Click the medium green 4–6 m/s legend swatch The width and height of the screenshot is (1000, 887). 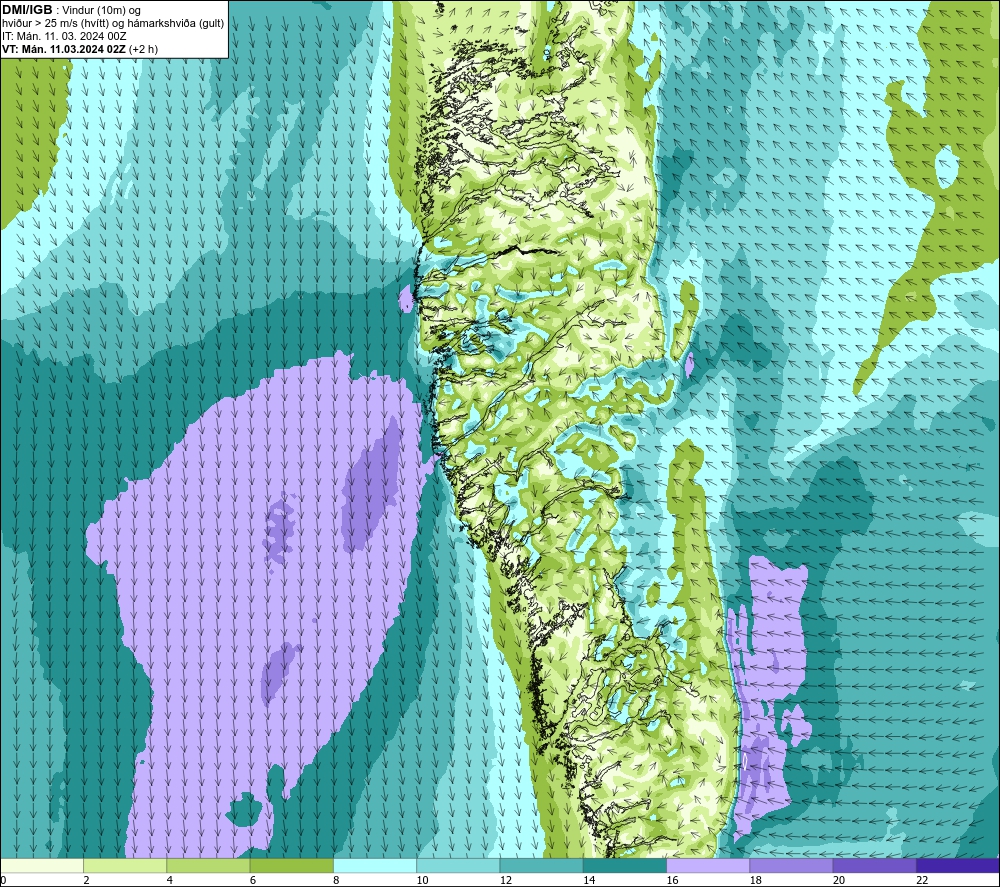click(x=209, y=865)
